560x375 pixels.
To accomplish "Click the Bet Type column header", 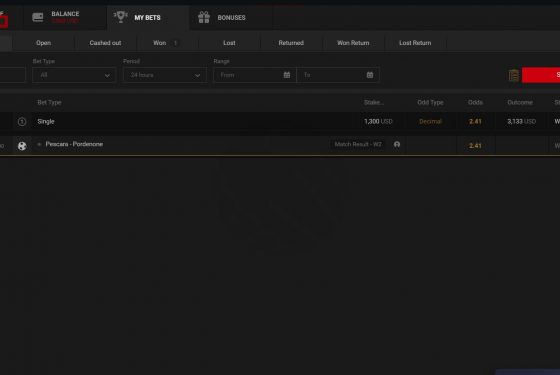I will 49,102.
